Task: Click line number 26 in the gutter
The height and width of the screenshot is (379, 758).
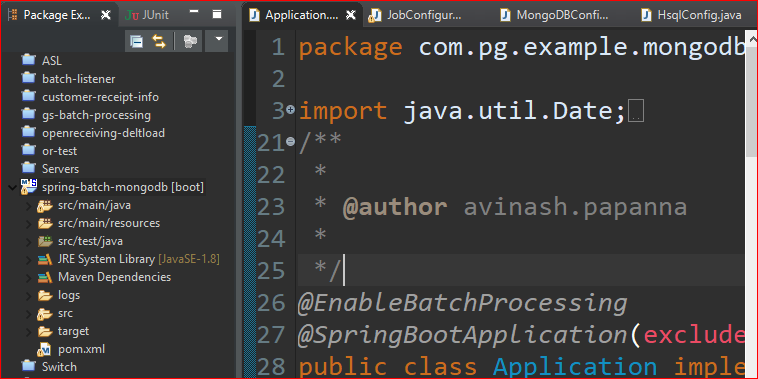Action: tap(272, 303)
